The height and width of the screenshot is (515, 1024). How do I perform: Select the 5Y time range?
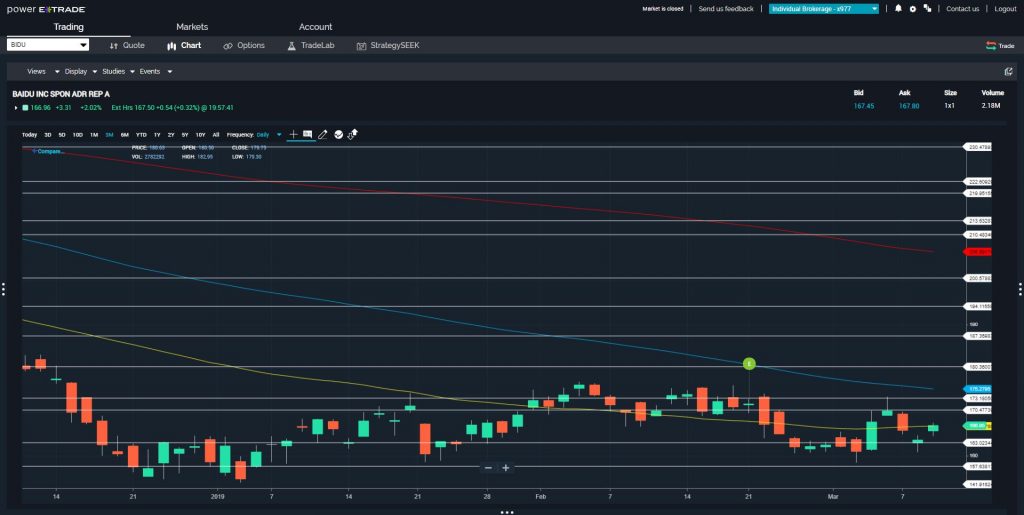pyautogui.click(x=185, y=134)
